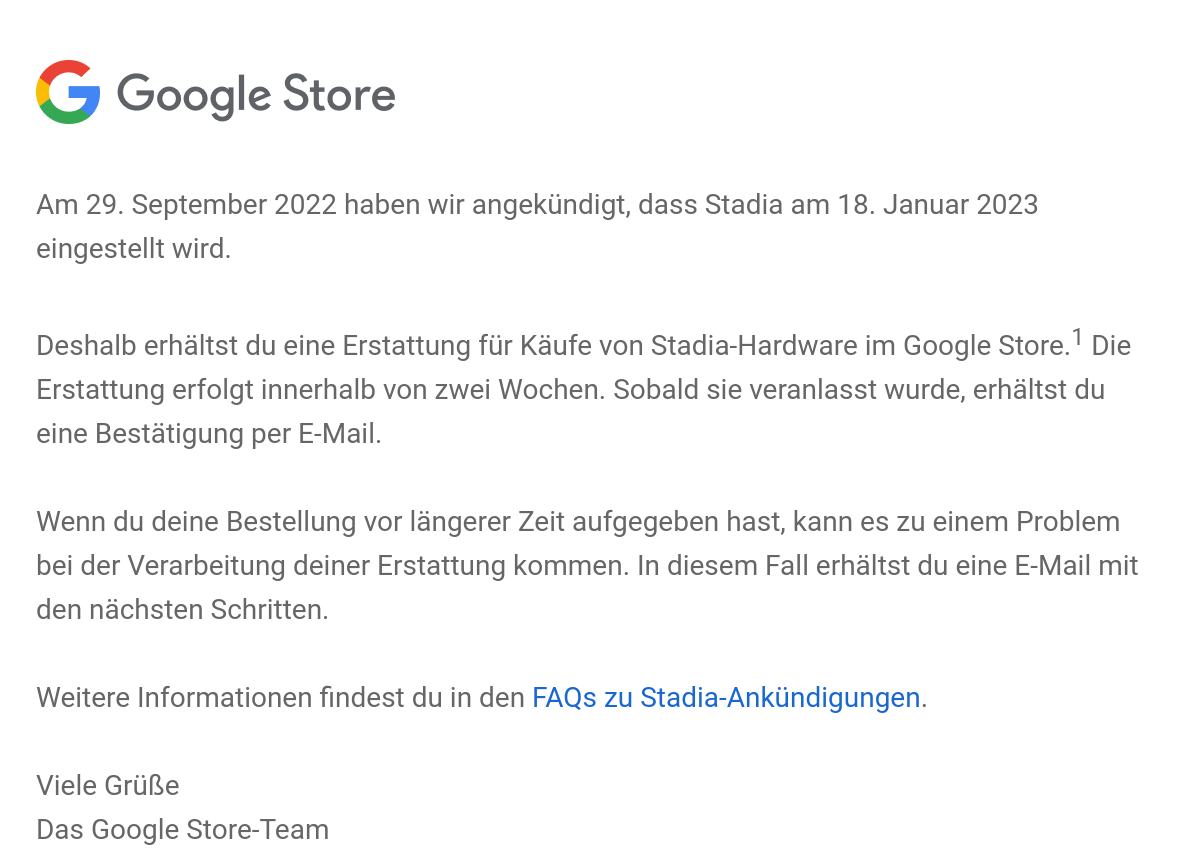
Task: Click the word Deshalb starting second paragraph
Action: coord(87,346)
